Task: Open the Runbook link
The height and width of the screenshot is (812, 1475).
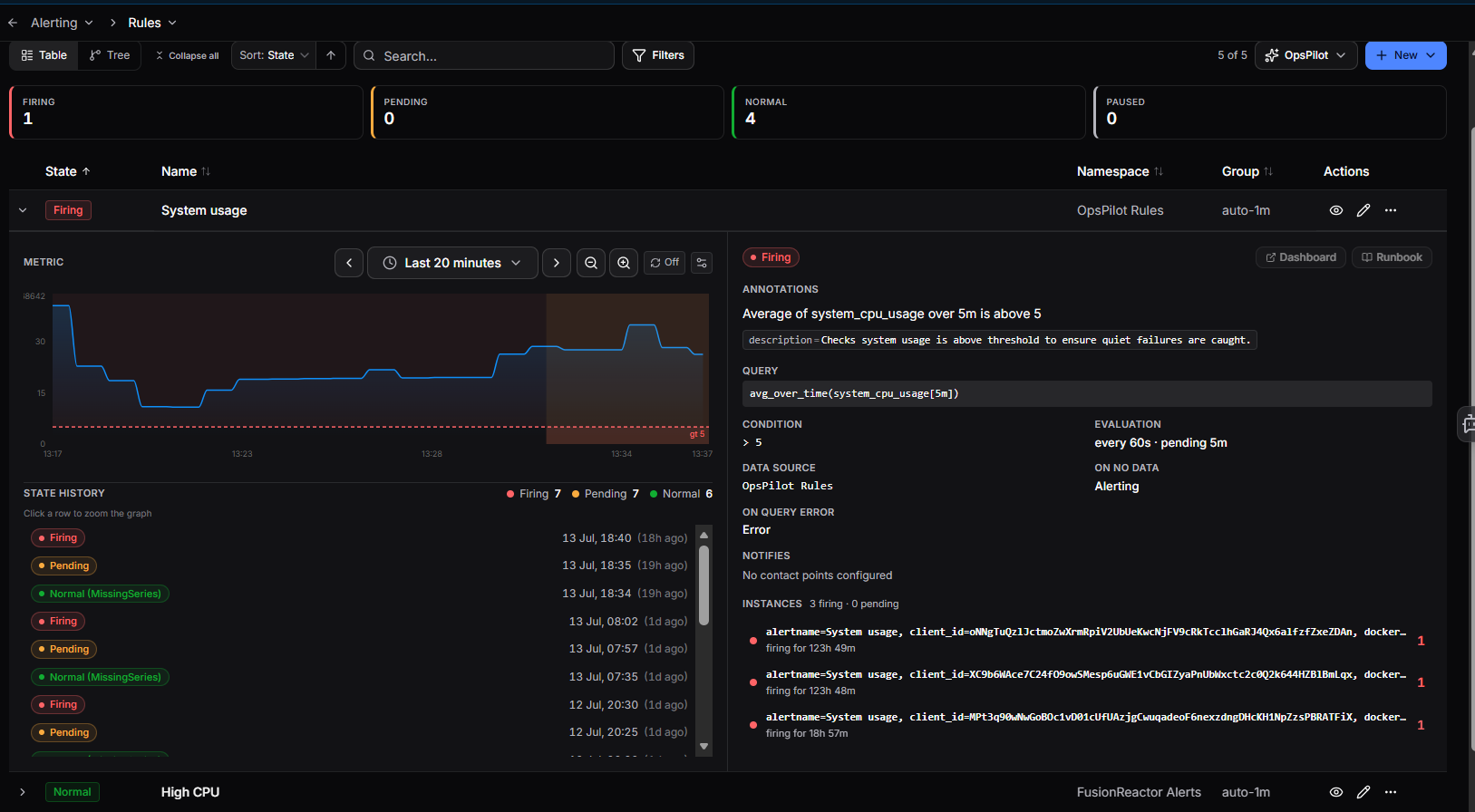Action: click(1392, 257)
